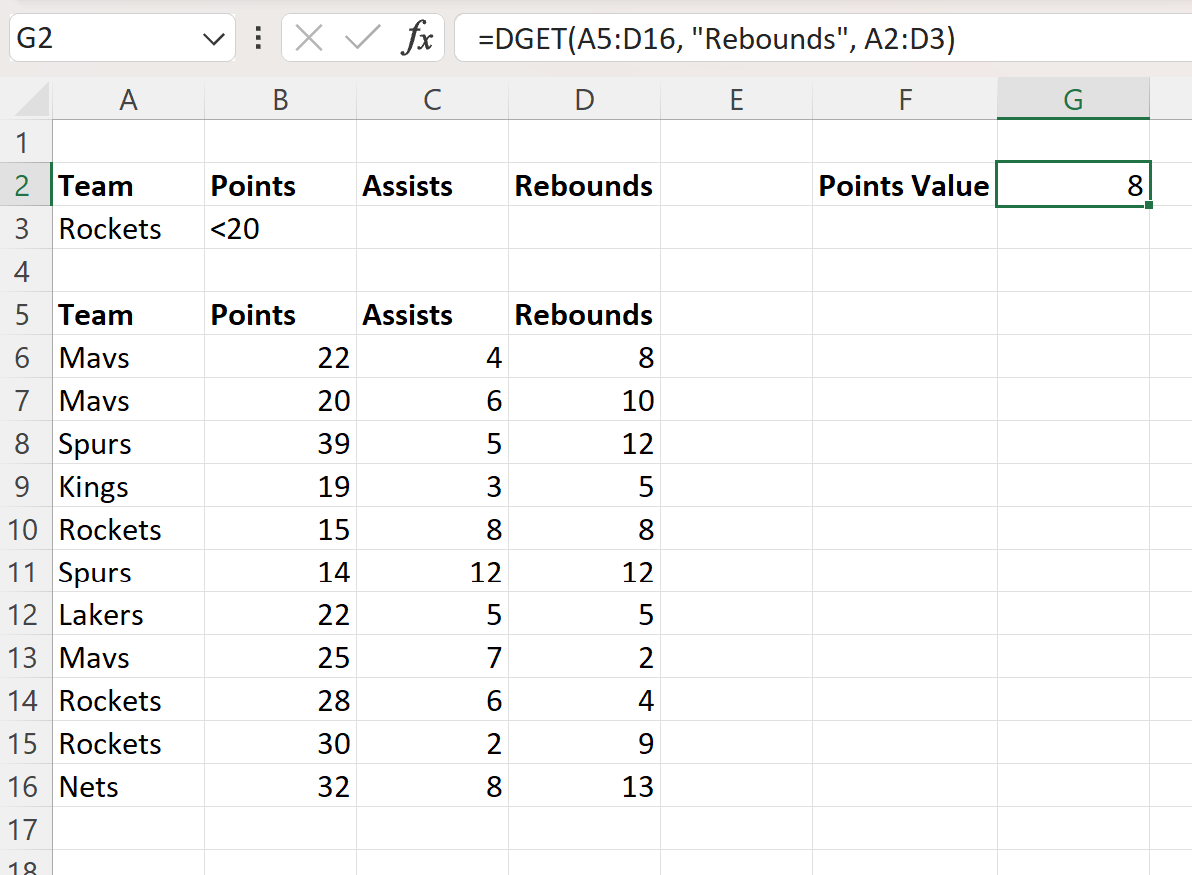The height and width of the screenshot is (875, 1192).
Task: Click criteria cell '<20'
Action: (x=280, y=229)
